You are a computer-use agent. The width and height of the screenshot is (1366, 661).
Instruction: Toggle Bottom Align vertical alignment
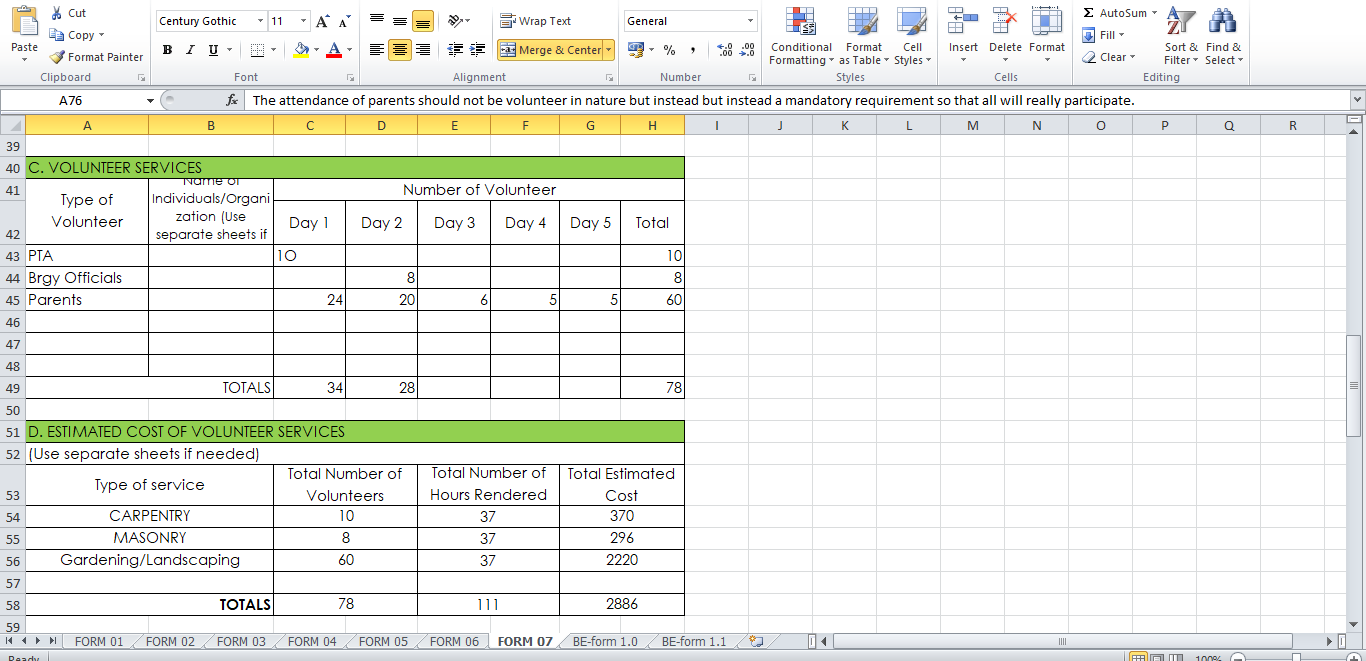[423, 21]
